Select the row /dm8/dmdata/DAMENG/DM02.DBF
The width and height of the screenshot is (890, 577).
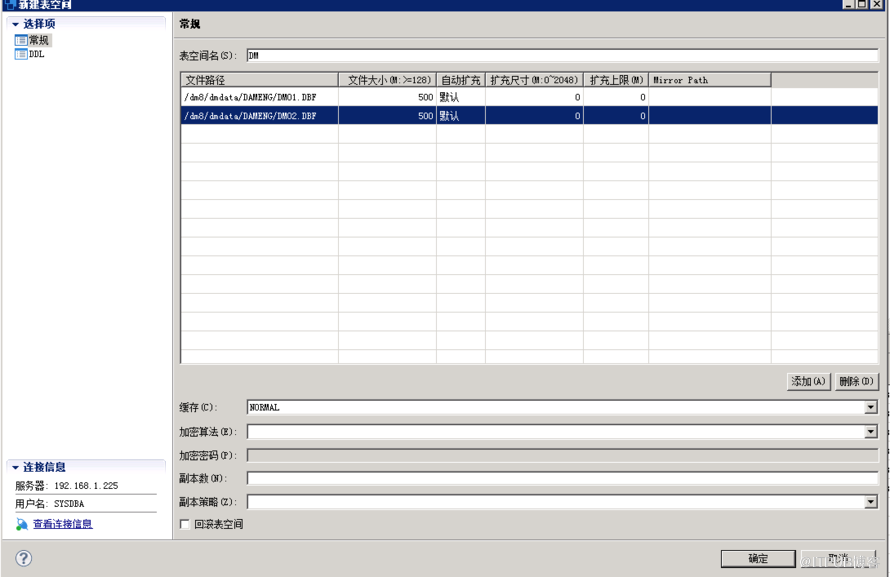tap(530, 116)
